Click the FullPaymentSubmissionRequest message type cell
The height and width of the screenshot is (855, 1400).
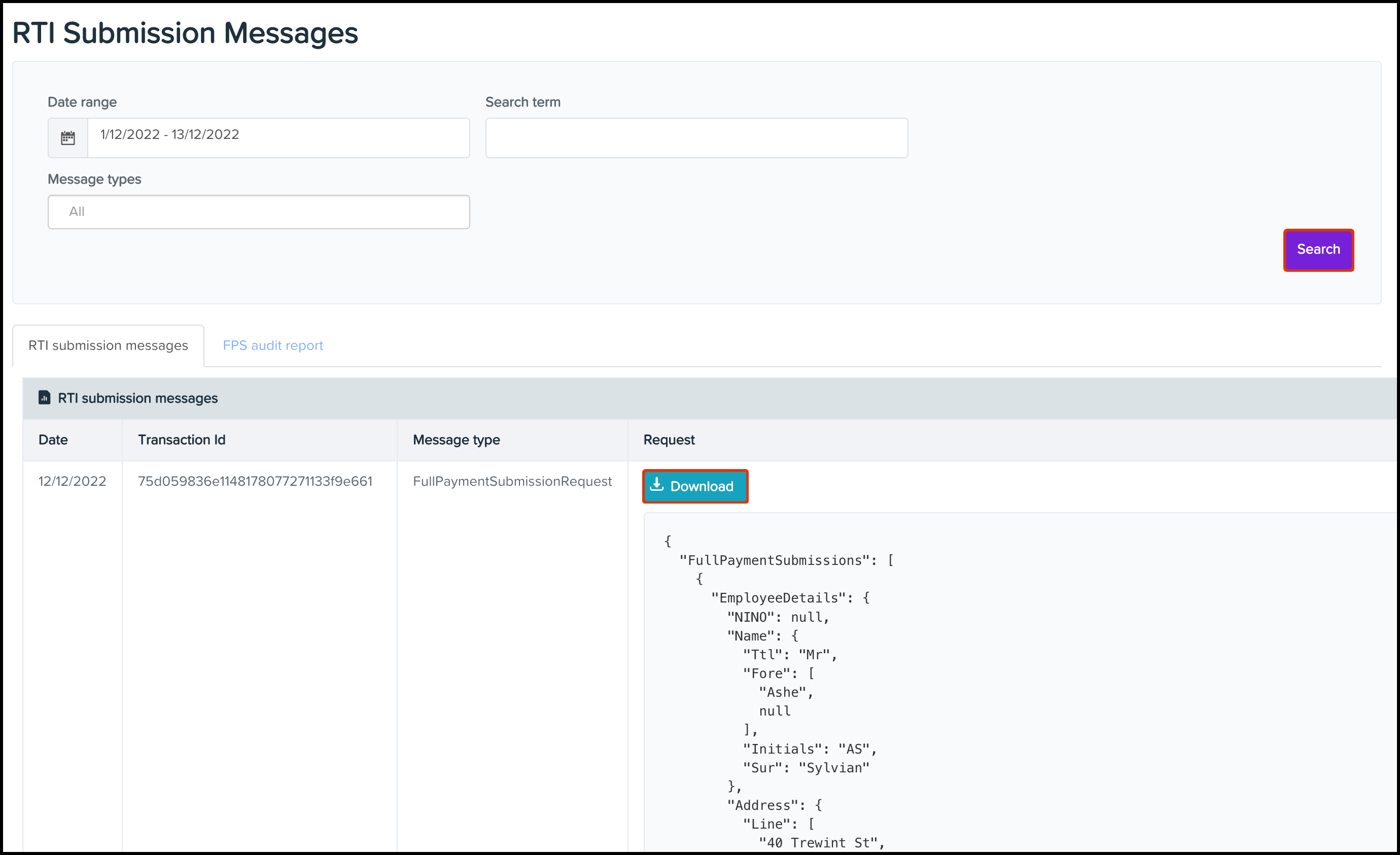point(512,481)
